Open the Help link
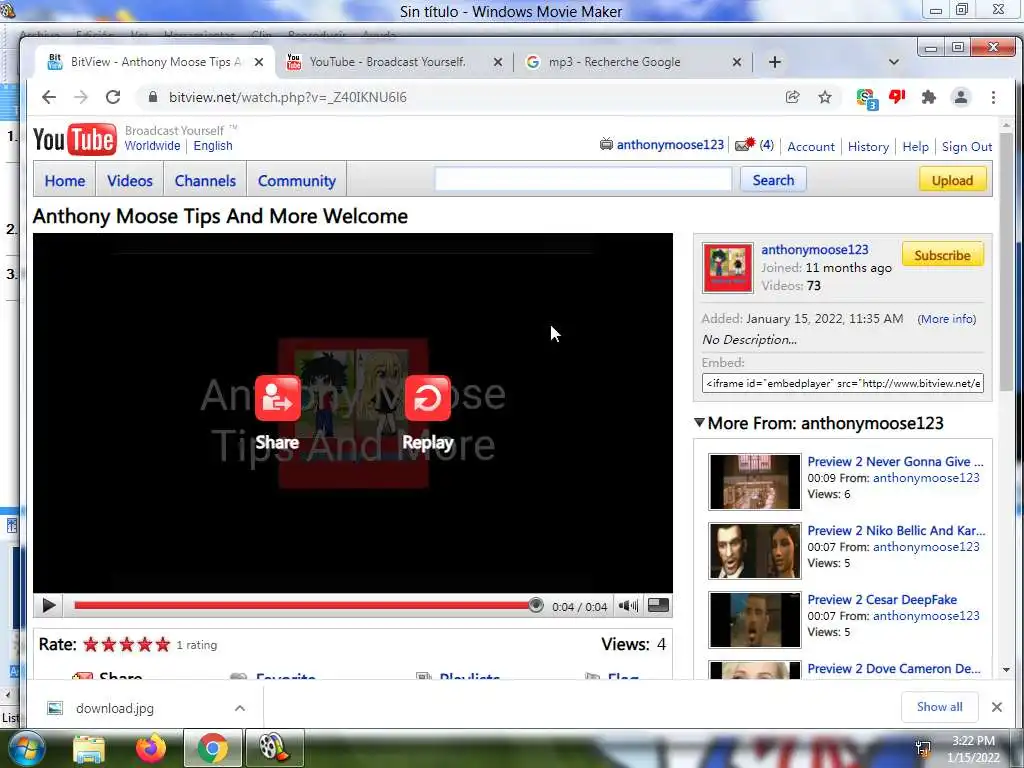 (915, 147)
